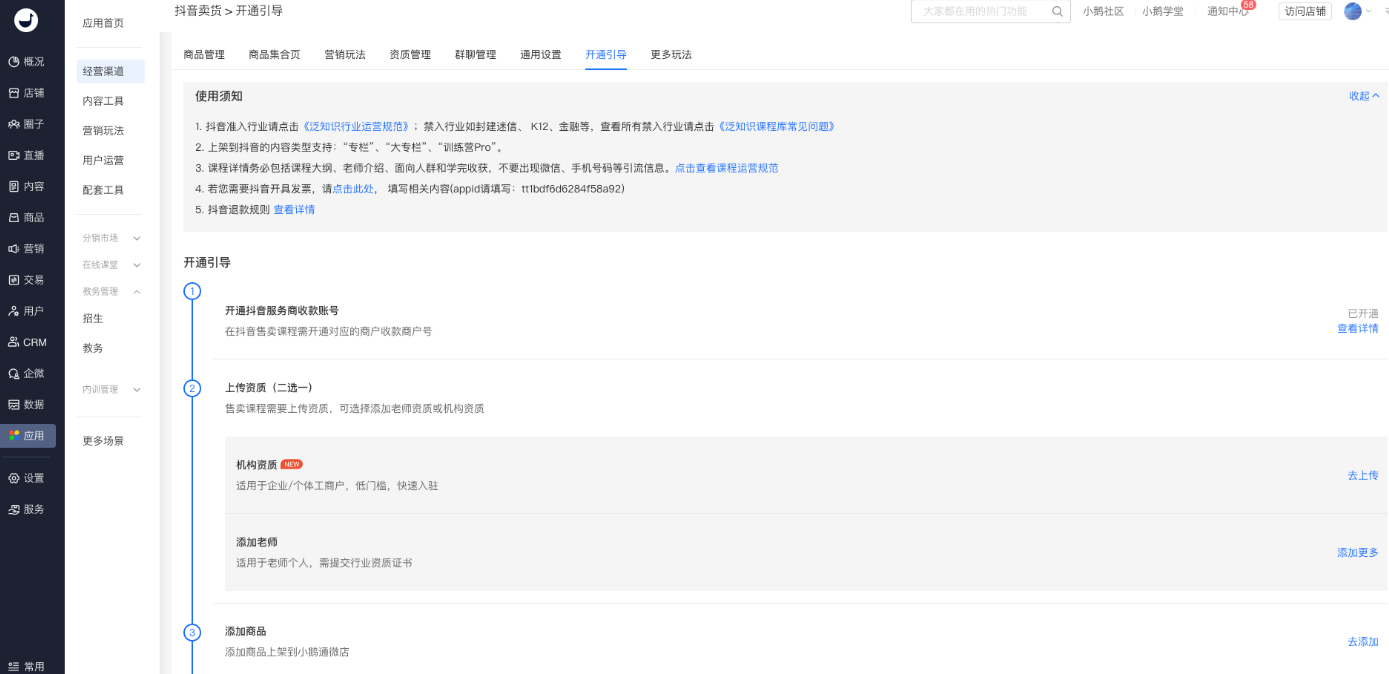Open 常用 favorites at sidebar bottom
This screenshot has width=1389, height=674.
coord(26,666)
